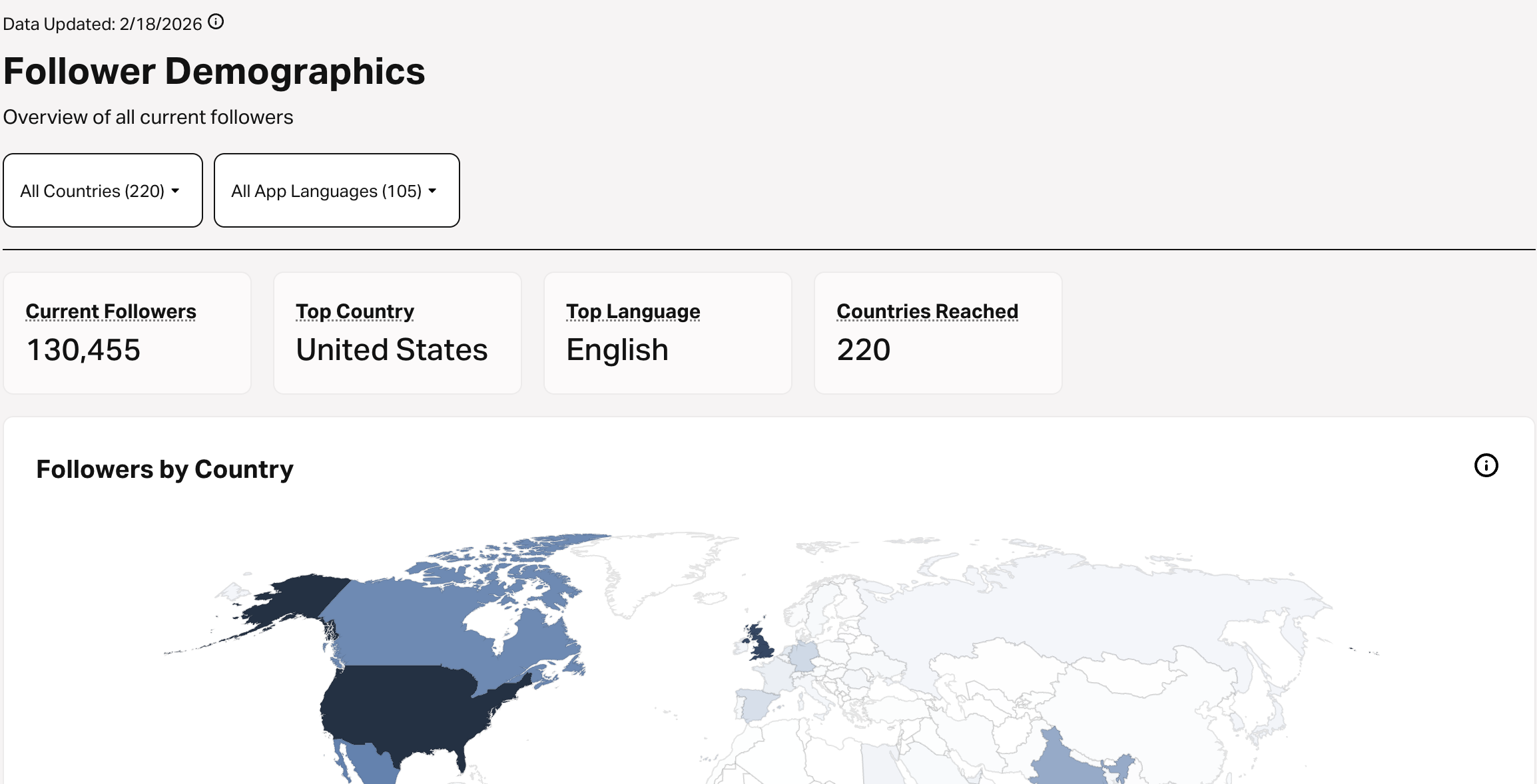Screen dimensions: 1537x784
Task: Click the info icon beside Data Updated
Action: [x=216, y=22]
